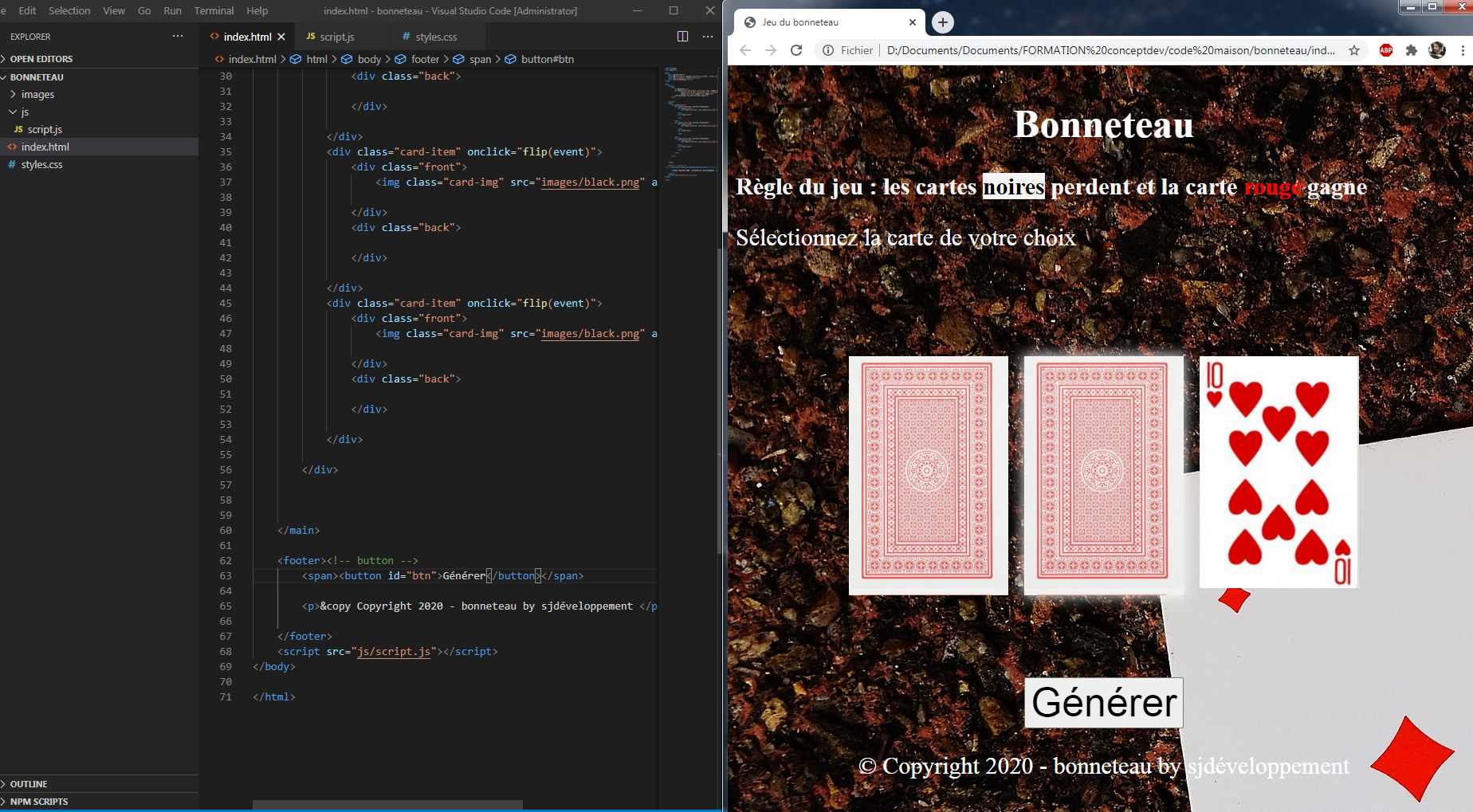The image size is (1473, 812).
Task: Open the Help menu
Action: pos(257,10)
